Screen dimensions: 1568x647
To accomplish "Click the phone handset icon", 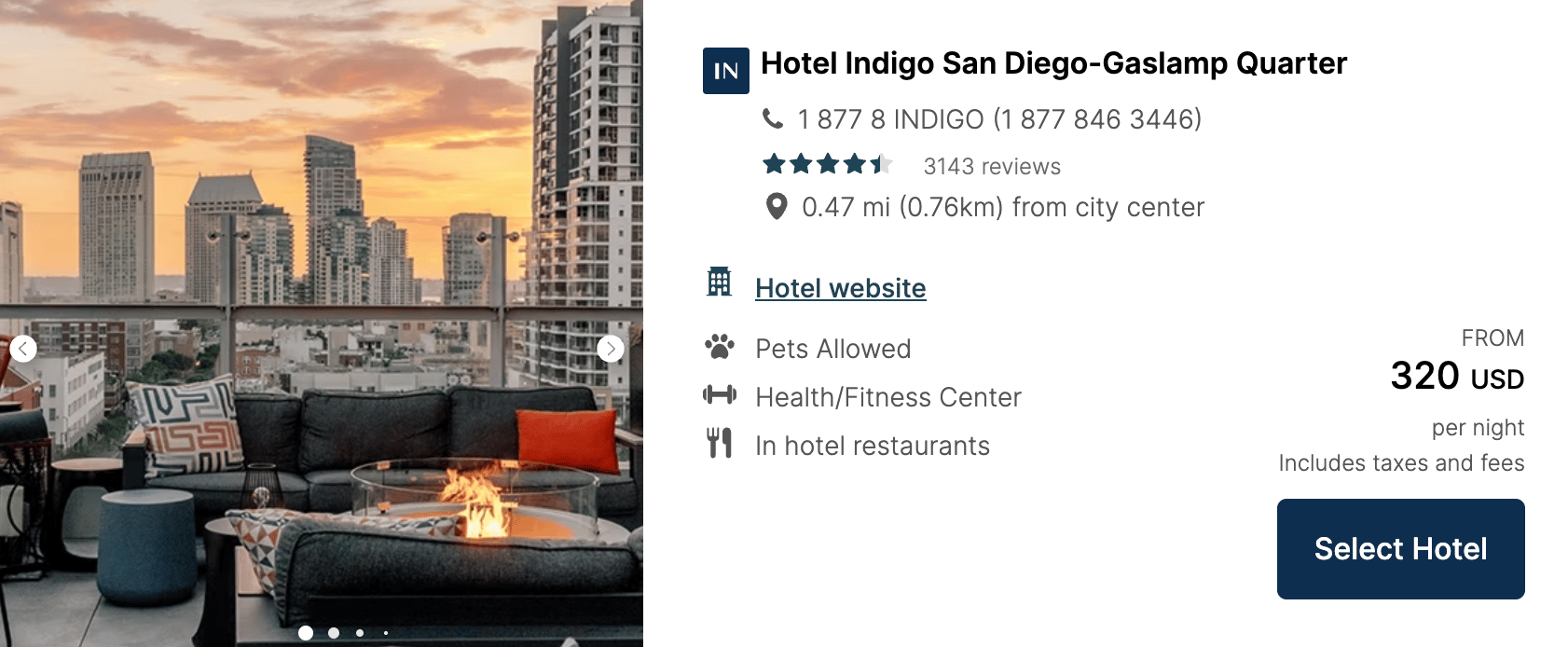I will point(773,118).
